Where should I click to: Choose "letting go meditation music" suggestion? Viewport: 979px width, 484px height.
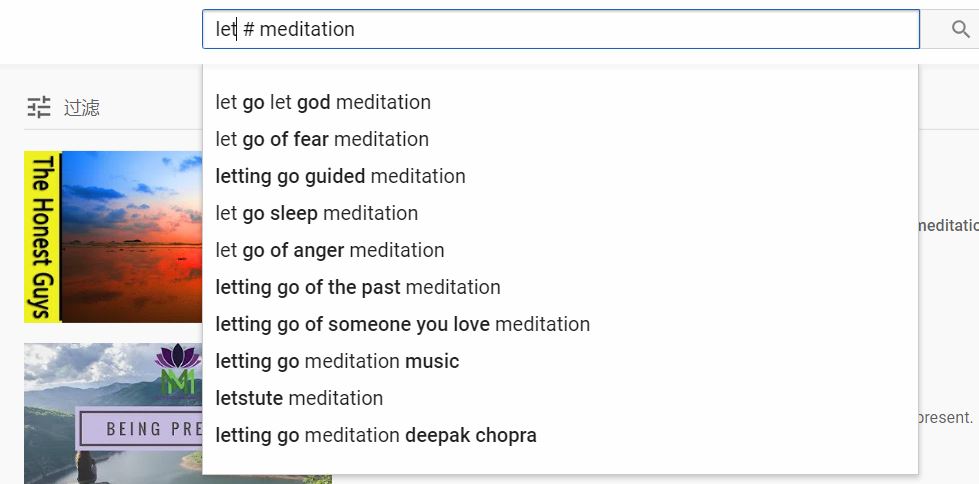(337, 361)
